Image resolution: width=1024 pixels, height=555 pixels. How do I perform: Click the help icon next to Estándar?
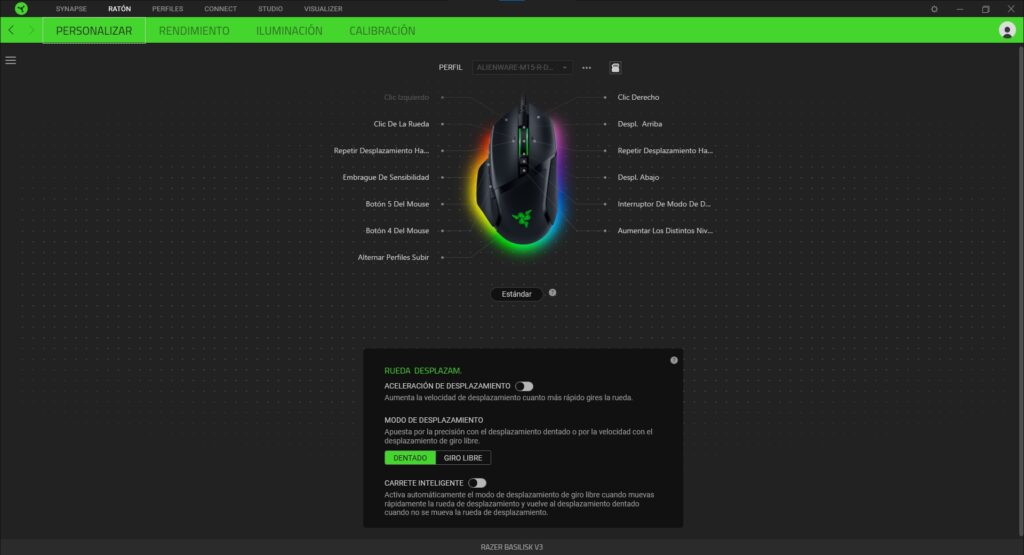(x=552, y=293)
